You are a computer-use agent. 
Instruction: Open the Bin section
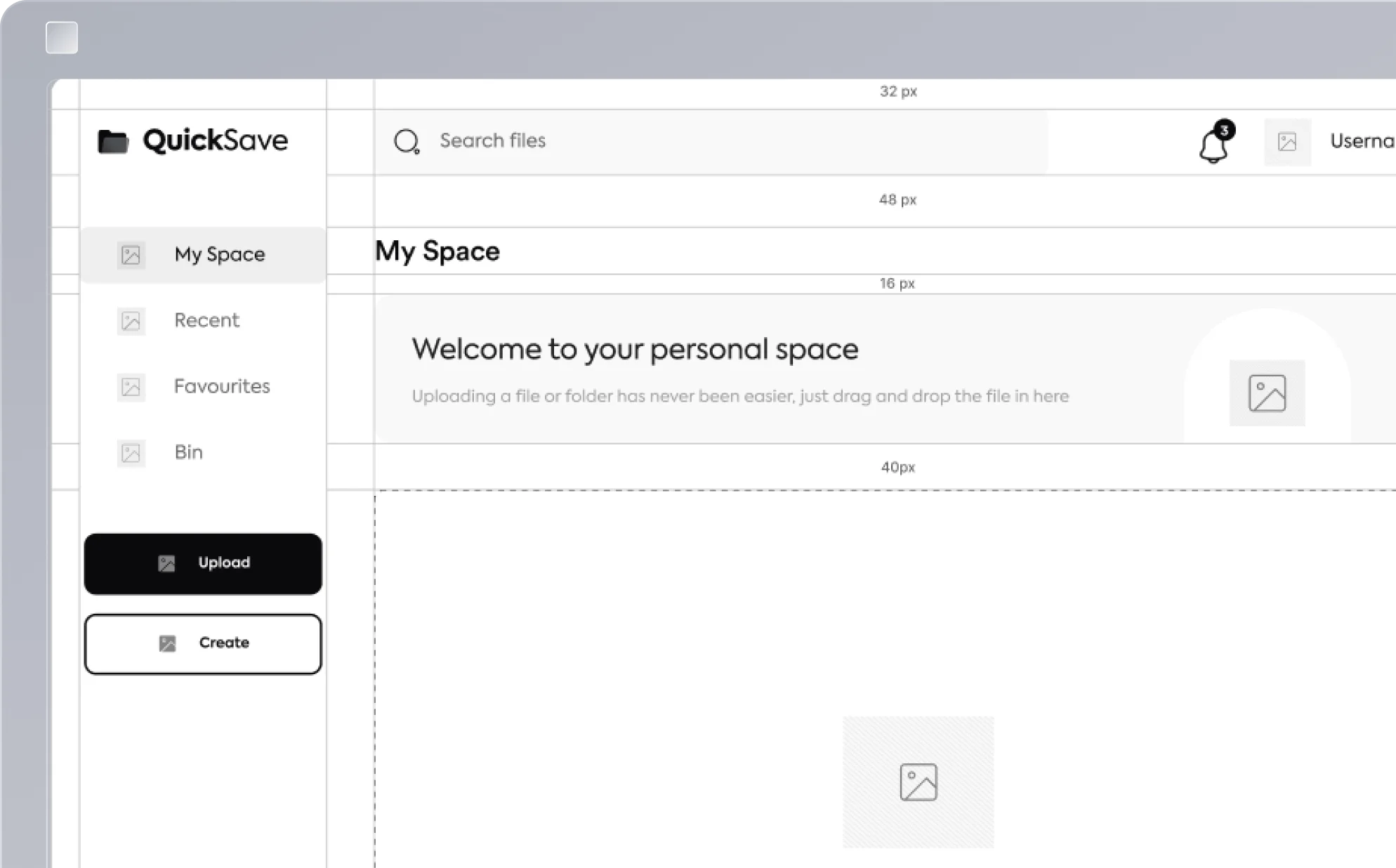pyautogui.click(x=188, y=452)
